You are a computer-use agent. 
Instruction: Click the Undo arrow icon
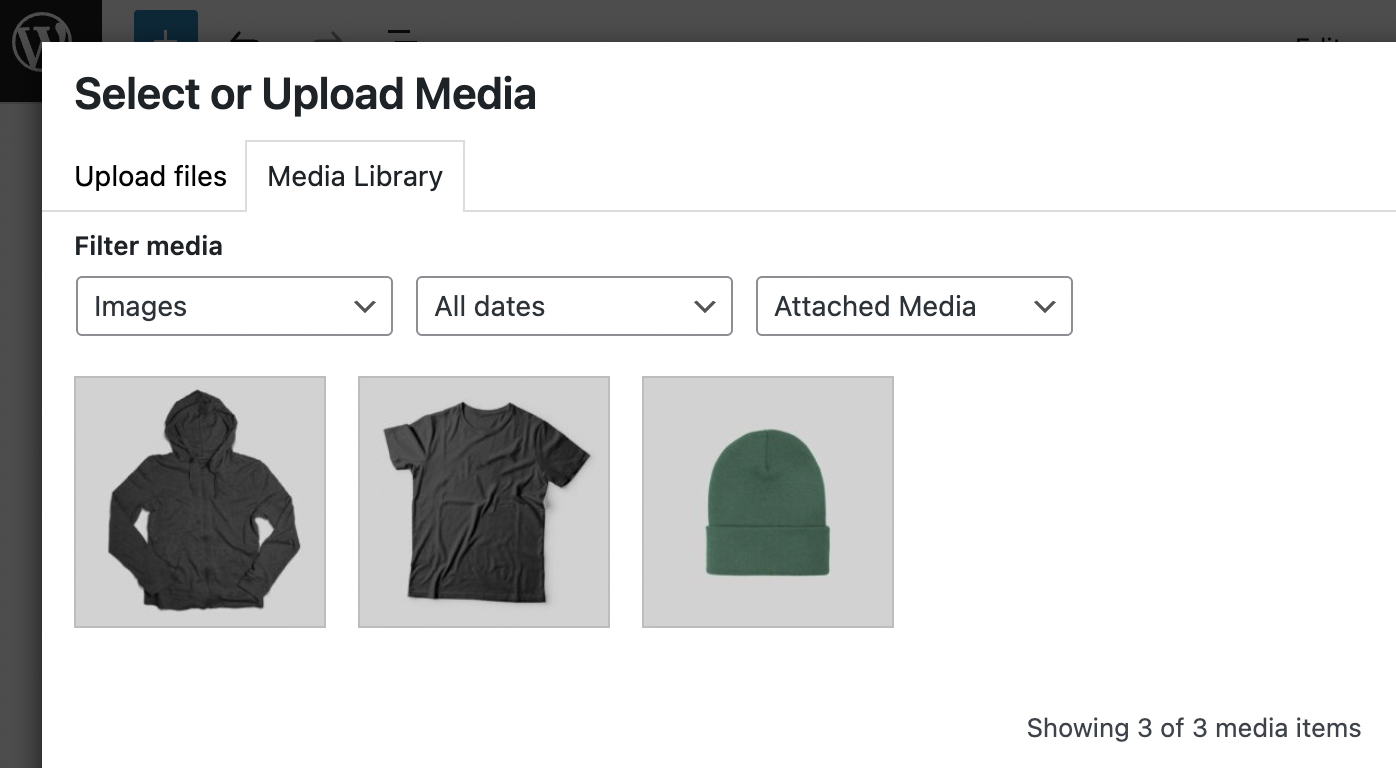(245, 36)
